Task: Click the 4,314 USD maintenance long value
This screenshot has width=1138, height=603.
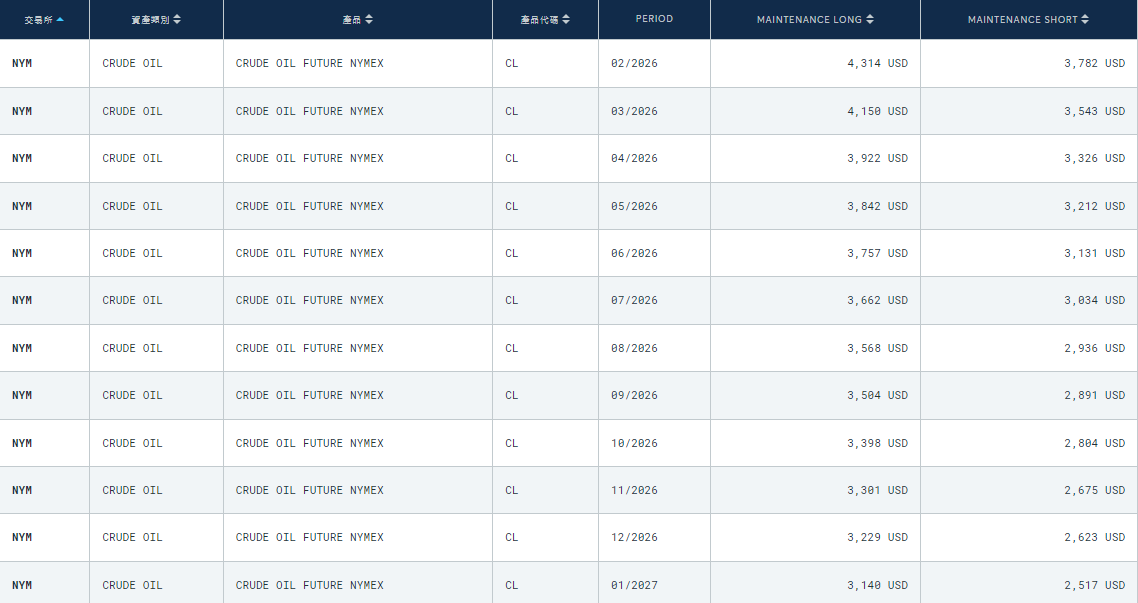Action: pyautogui.click(x=877, y=63)
